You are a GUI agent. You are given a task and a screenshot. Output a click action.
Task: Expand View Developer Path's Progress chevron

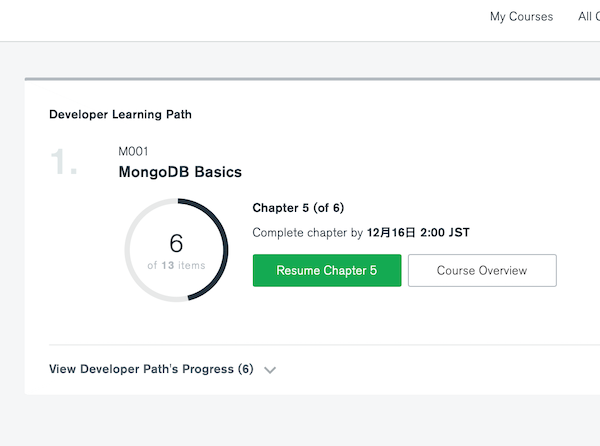(x=270, y=370)
